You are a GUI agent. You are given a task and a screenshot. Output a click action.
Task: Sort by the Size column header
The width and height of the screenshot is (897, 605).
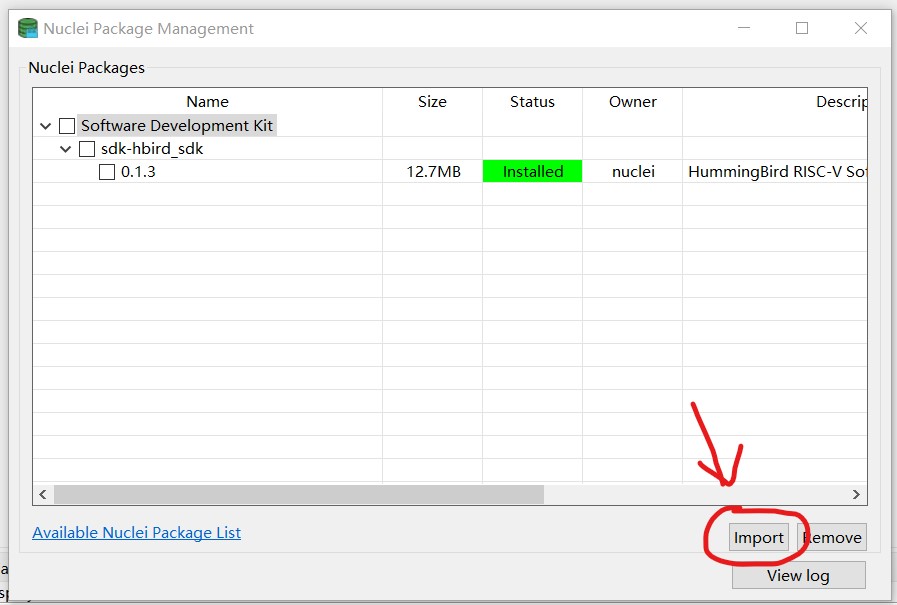(x=432, y=102)
